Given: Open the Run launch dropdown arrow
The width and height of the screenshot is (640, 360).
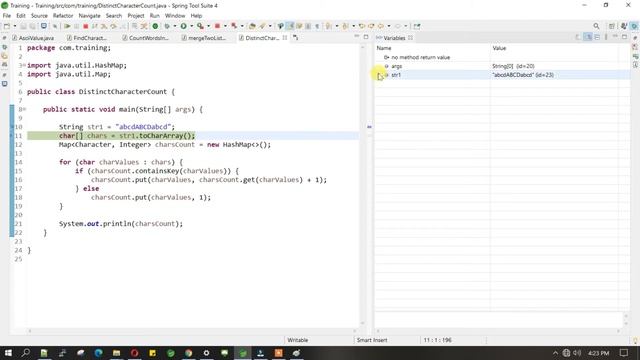Looking at the screenshot, I should (191, 26).
